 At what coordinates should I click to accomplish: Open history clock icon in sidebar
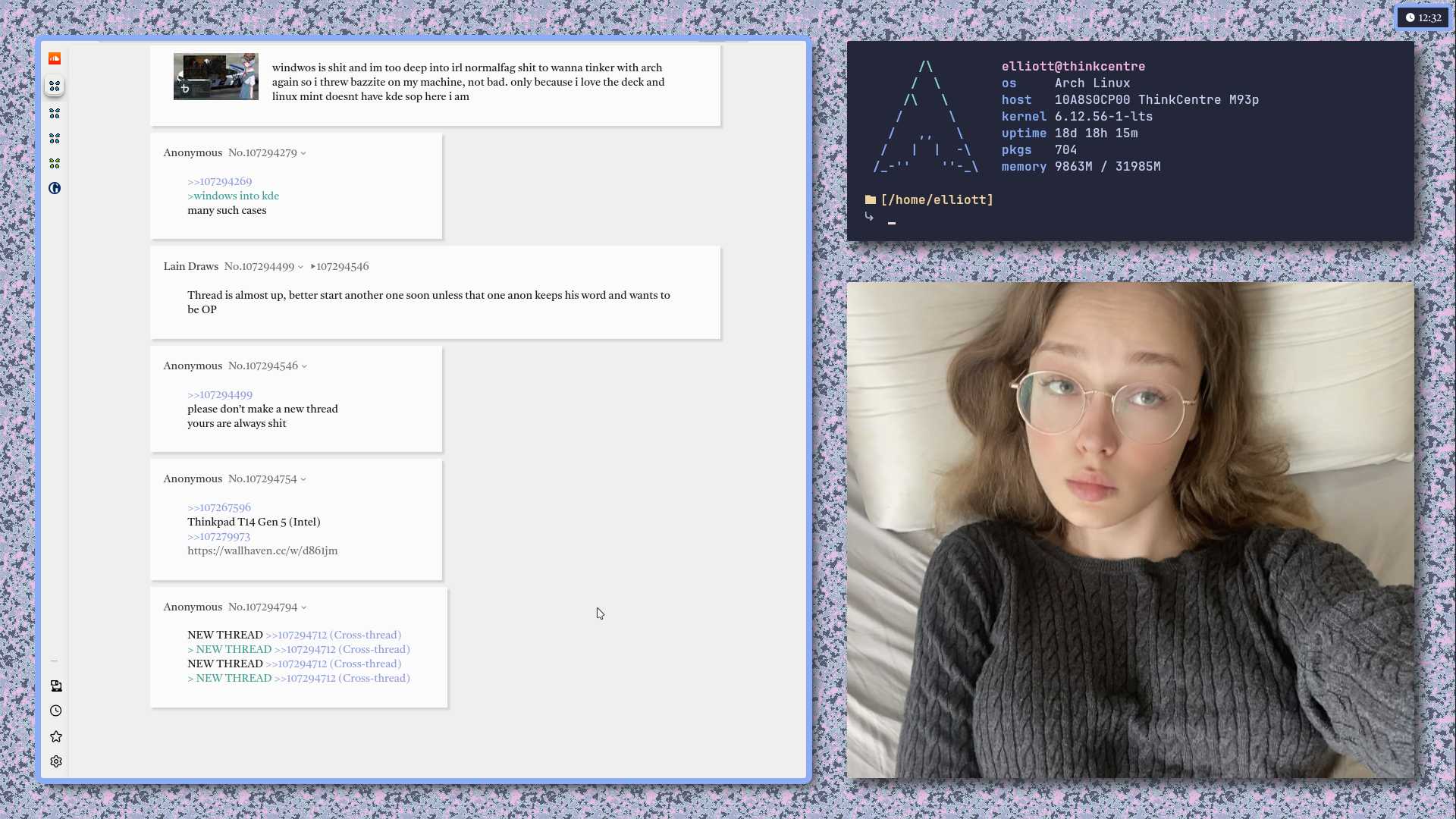(56, 711)
